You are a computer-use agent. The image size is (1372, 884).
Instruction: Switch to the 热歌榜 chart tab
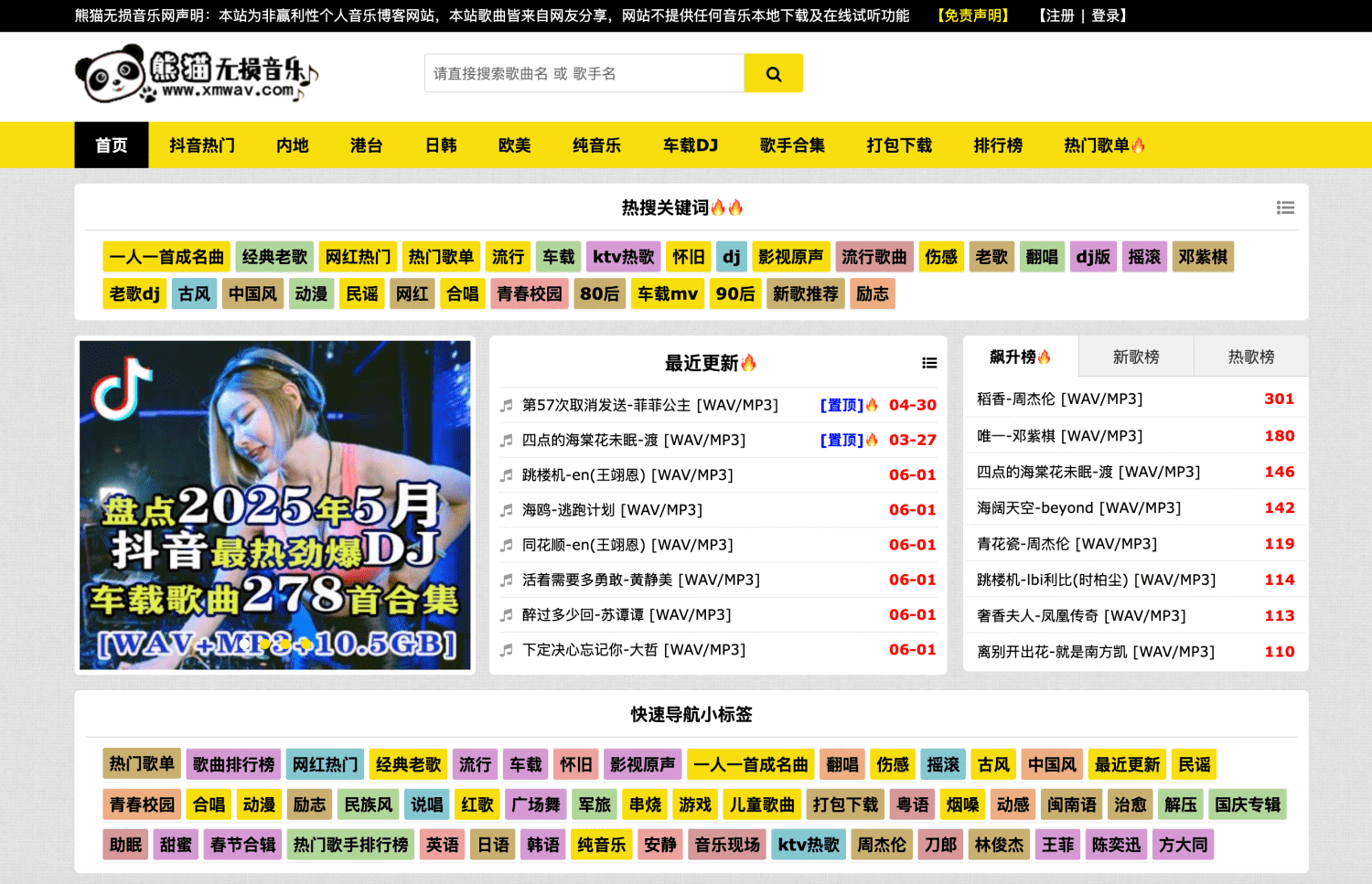(x=1251, y=357)
